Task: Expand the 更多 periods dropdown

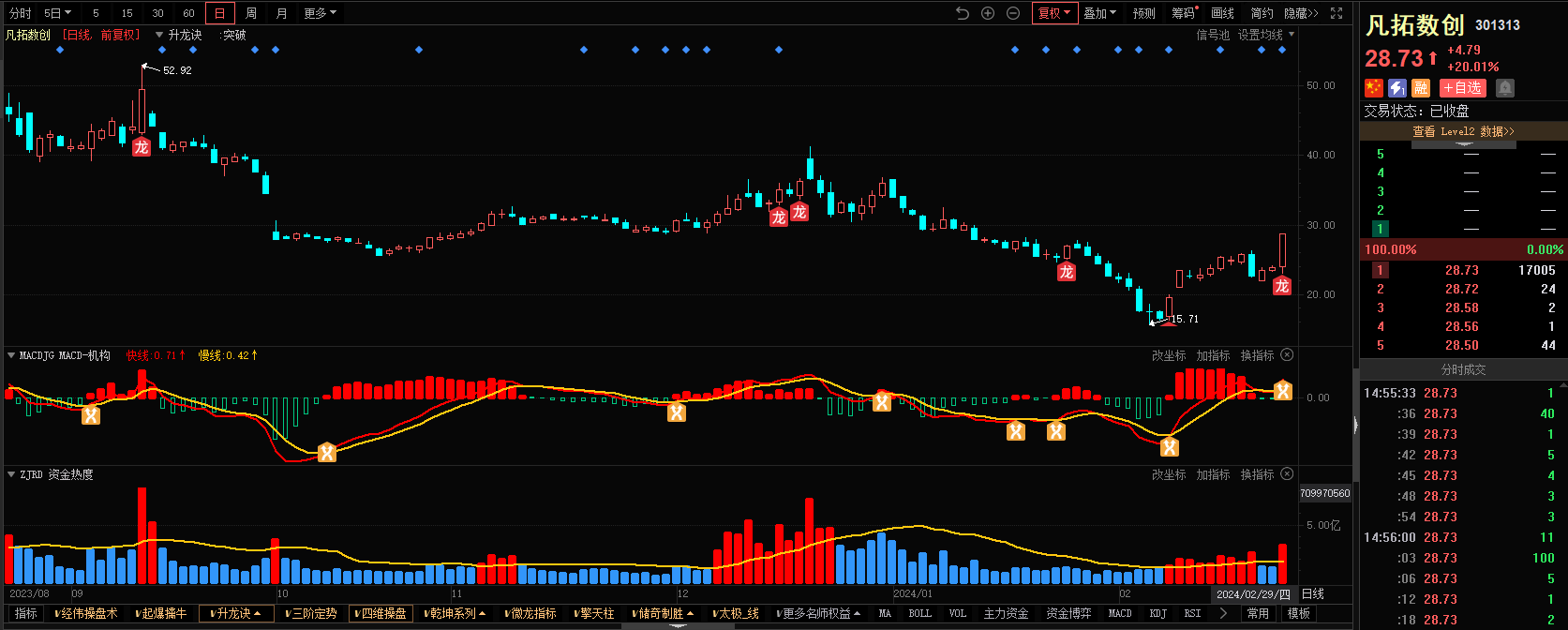Action: pos(320,13)
